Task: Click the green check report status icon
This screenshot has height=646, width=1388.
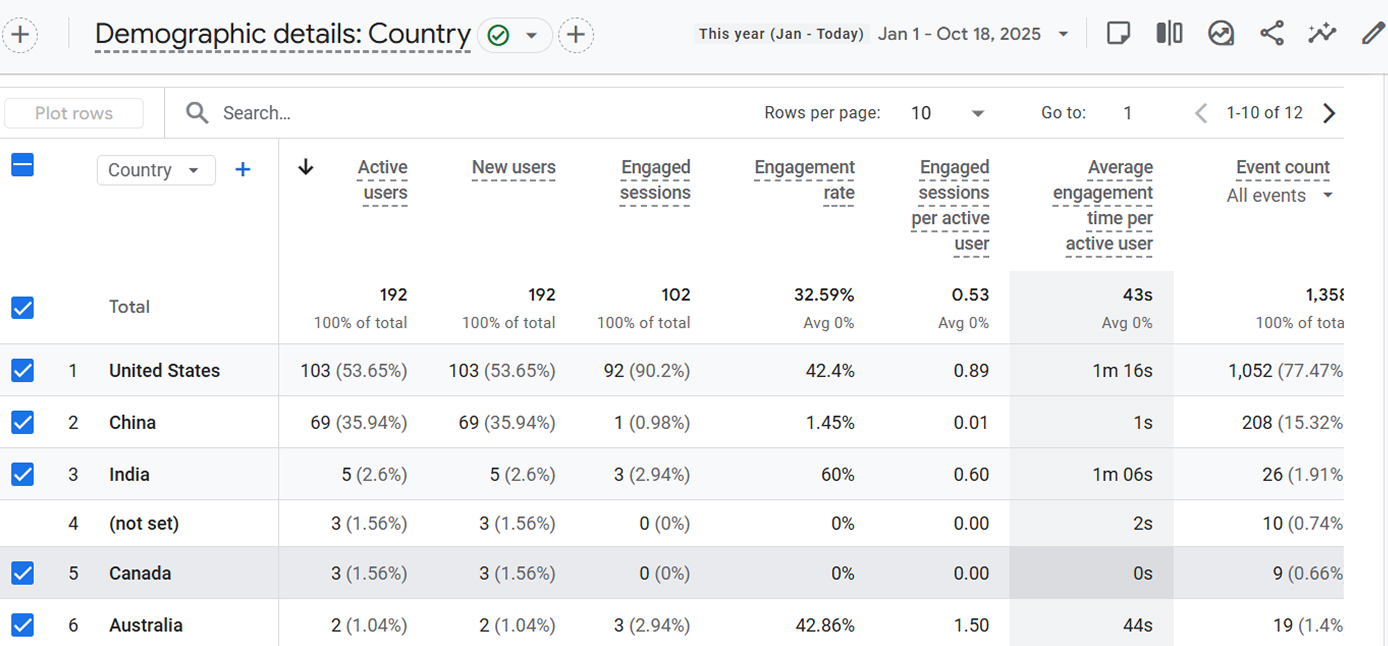Action: 497,36
